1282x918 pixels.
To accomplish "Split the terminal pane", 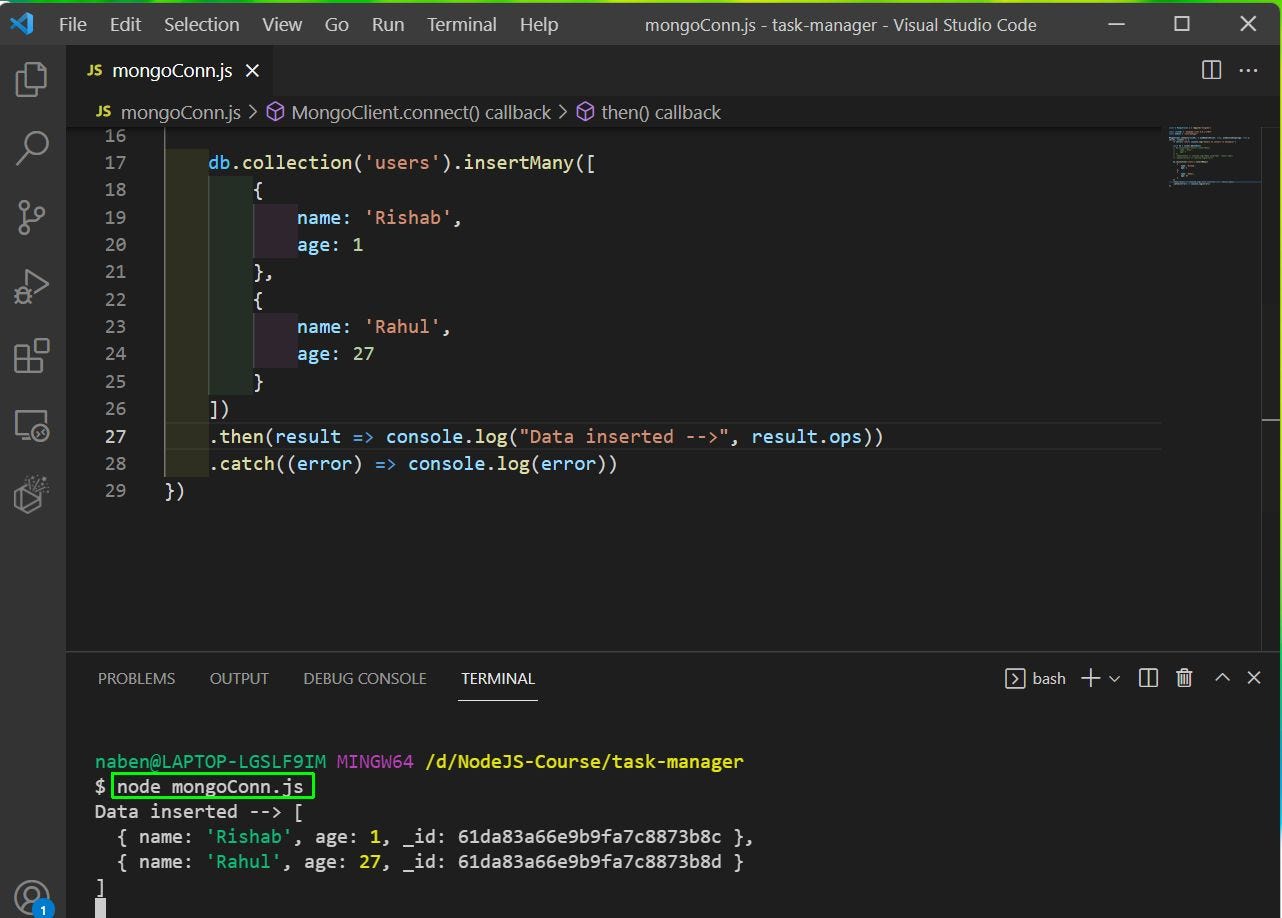I will (1148, 678).
